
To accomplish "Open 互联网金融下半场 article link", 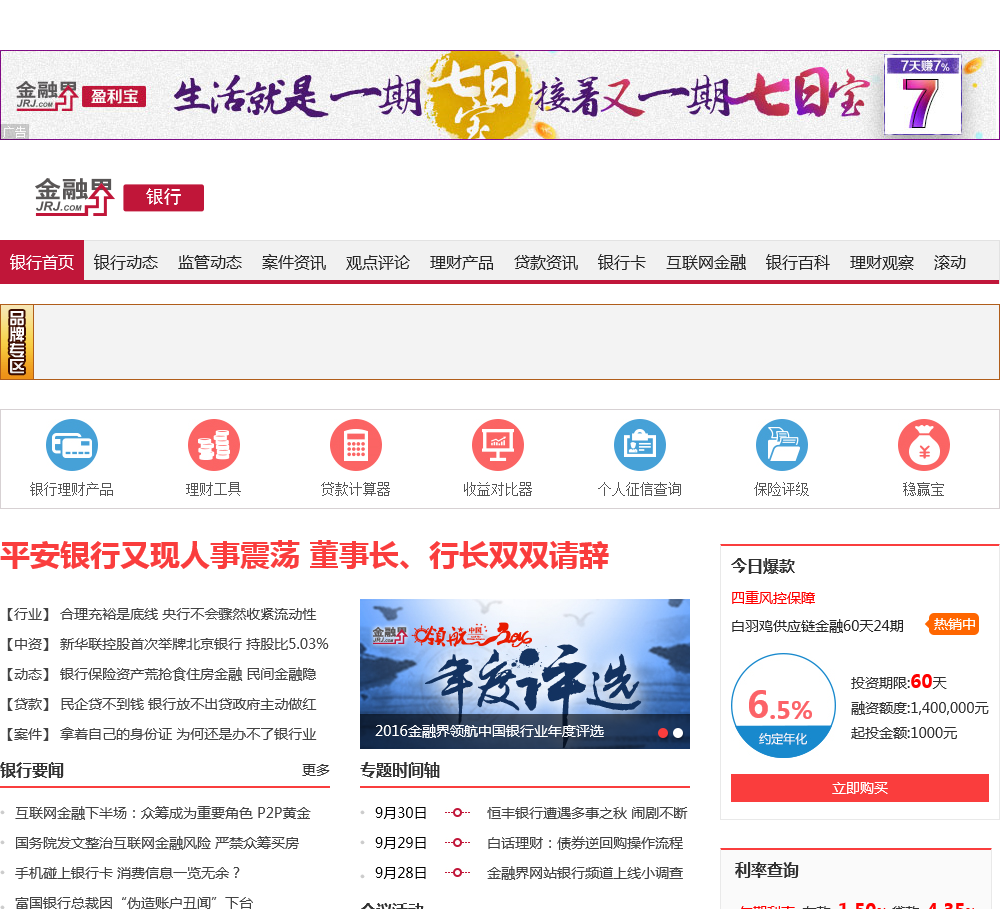I will 163,813.
